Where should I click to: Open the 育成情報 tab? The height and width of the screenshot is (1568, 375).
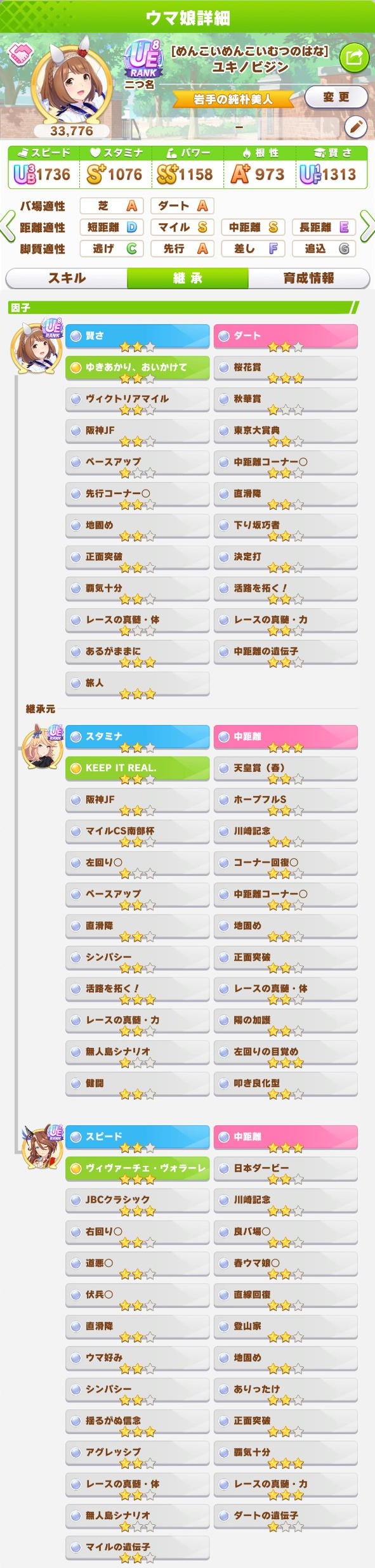(x=309, y=278)
